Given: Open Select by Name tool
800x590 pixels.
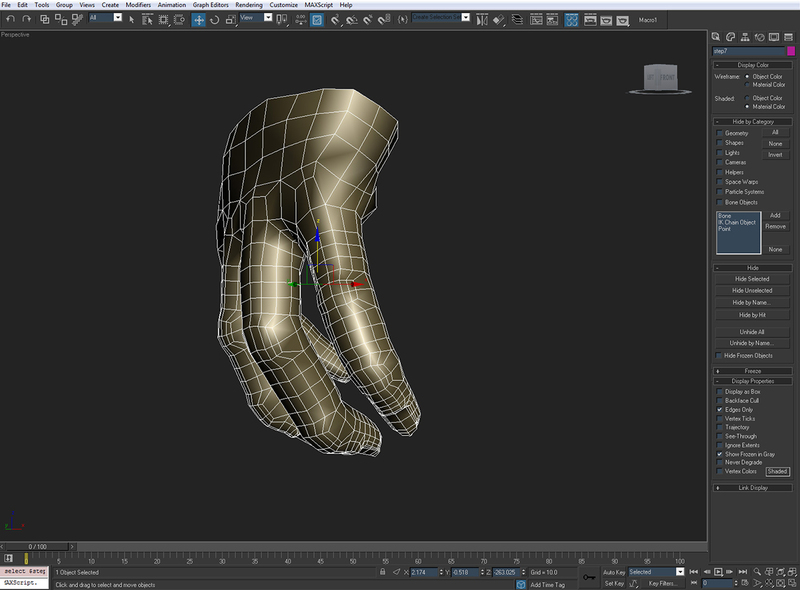Looking at the screenshot, I should 147,19.
